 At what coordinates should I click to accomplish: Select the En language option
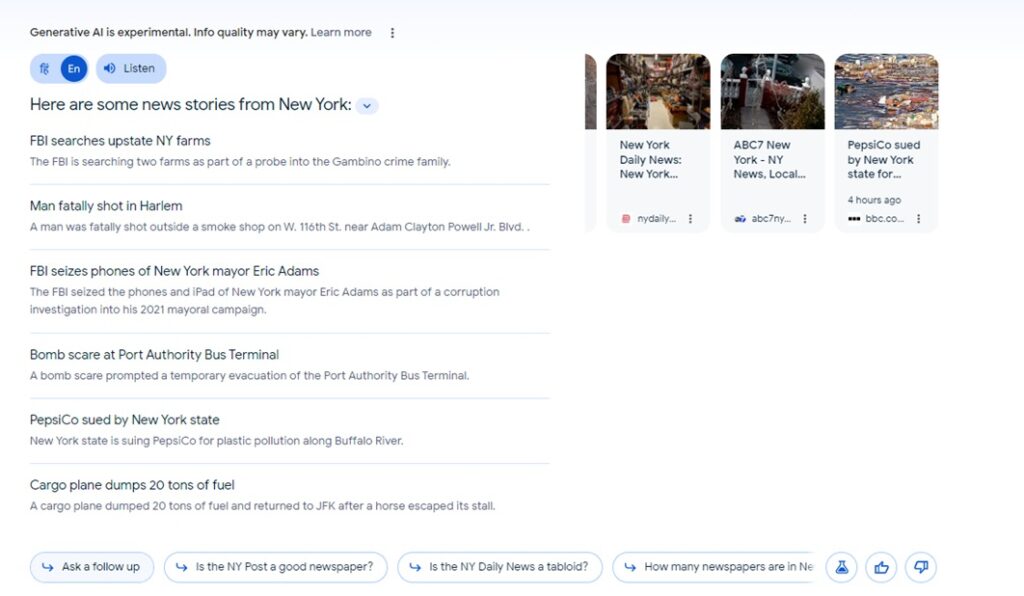74,69
